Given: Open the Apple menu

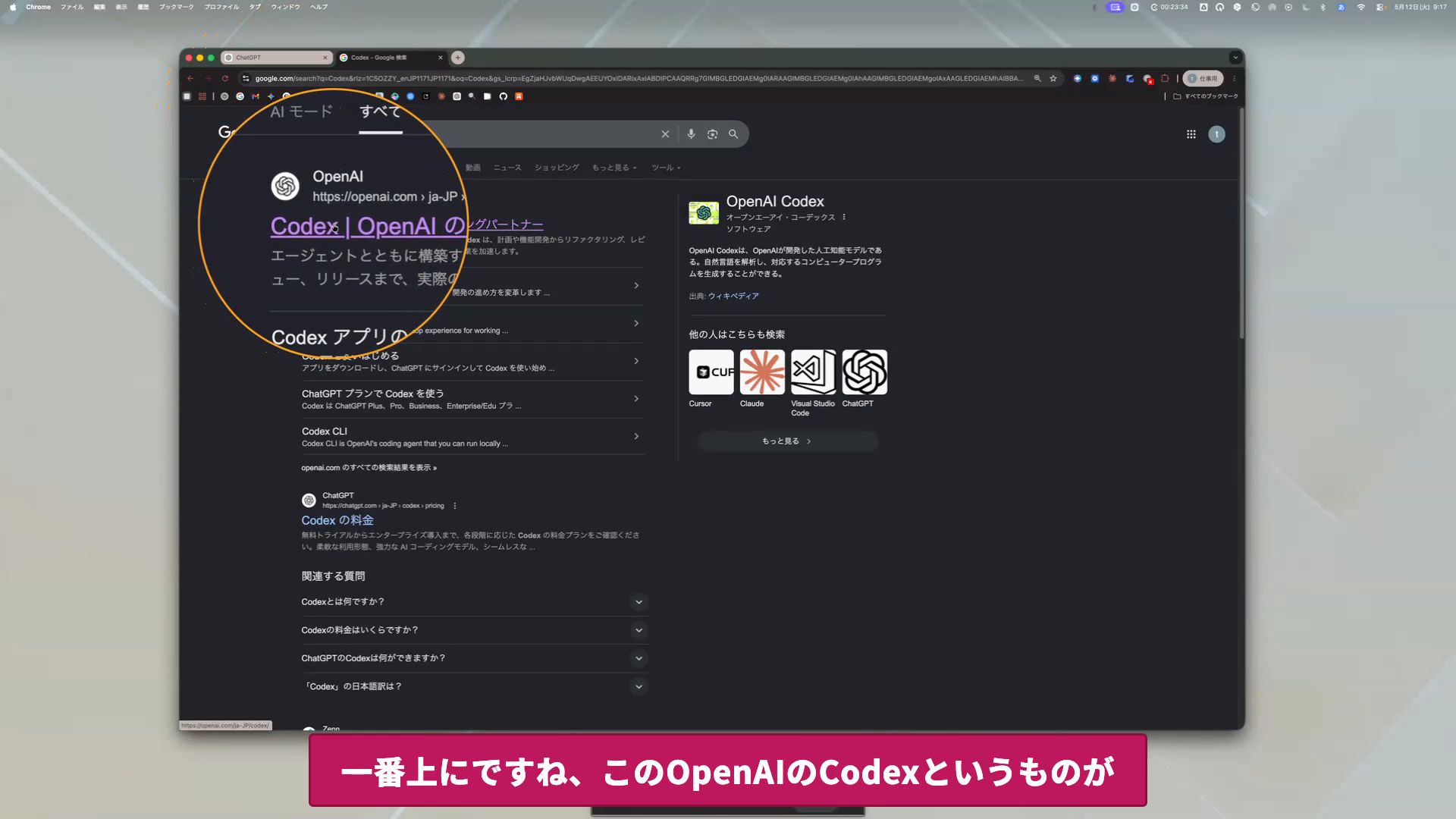Looking at the screenshot, I should coord(13,7).
